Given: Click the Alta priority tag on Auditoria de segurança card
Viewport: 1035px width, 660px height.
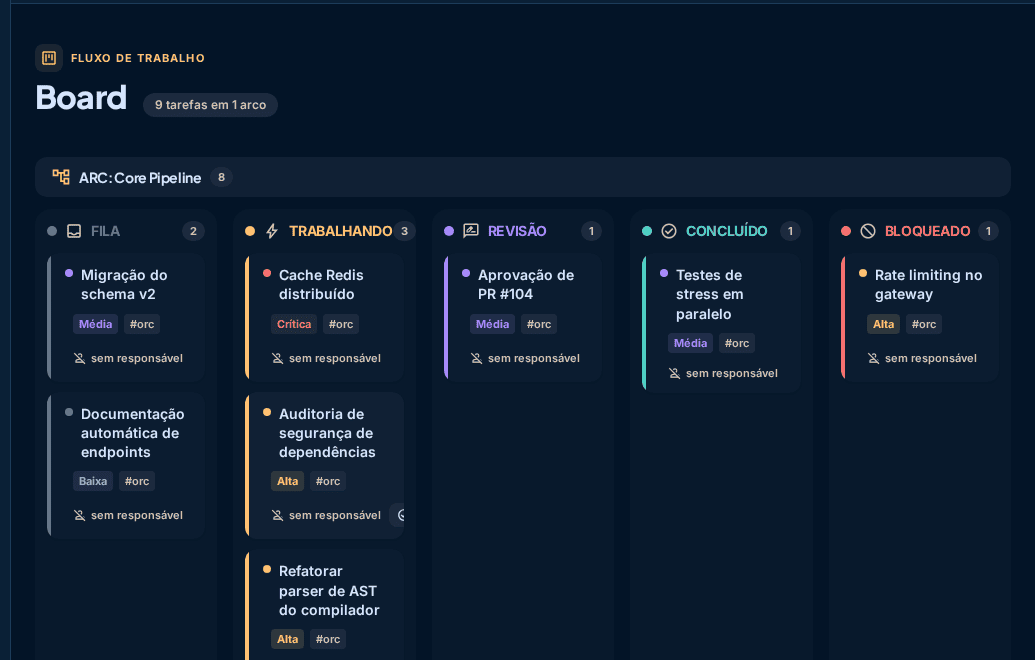Looking at the screenshot, I should (287, 481).
